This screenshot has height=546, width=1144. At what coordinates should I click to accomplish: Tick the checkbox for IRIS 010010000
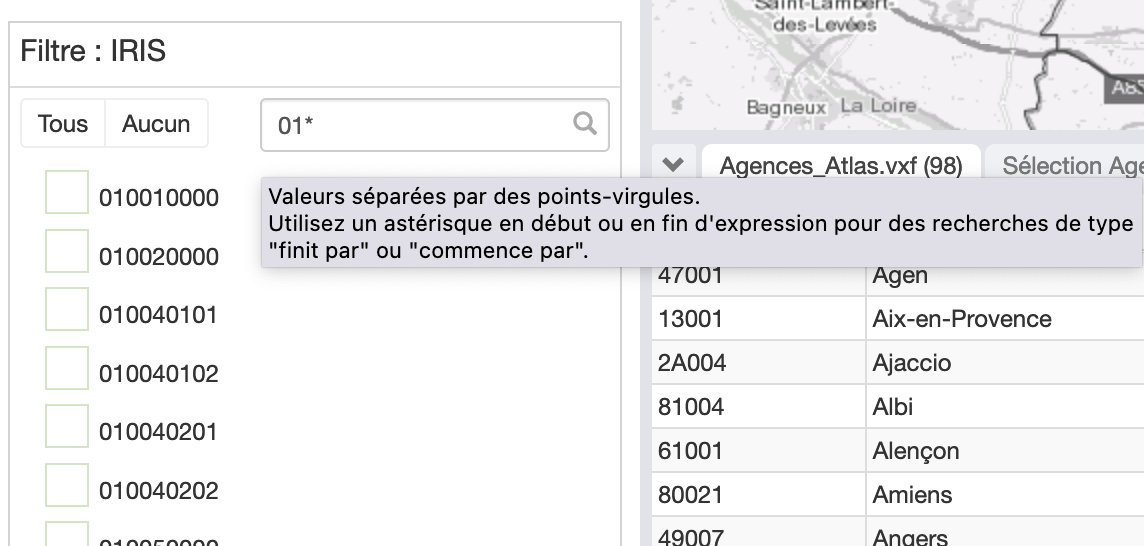pos(67,192)
